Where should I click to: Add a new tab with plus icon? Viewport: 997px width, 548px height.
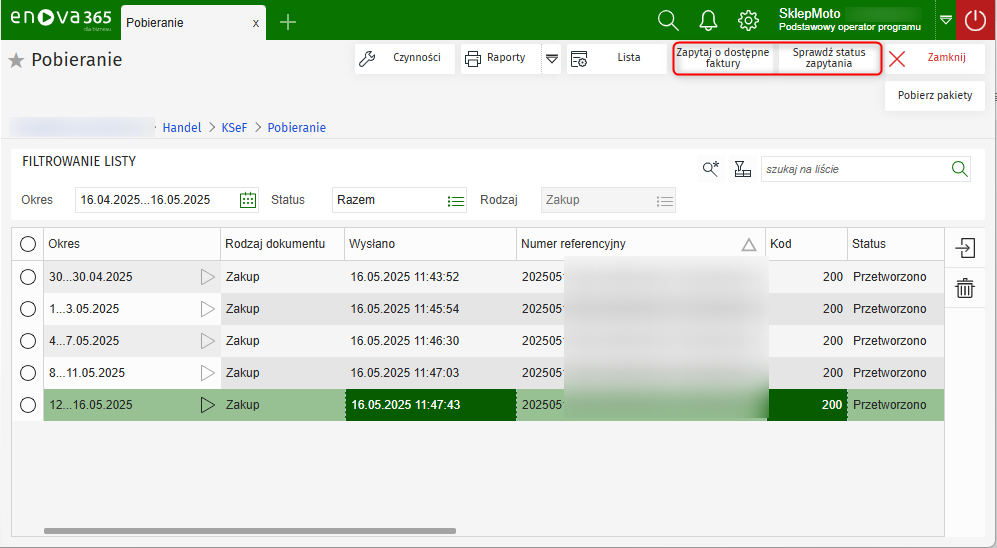point(288,22)
